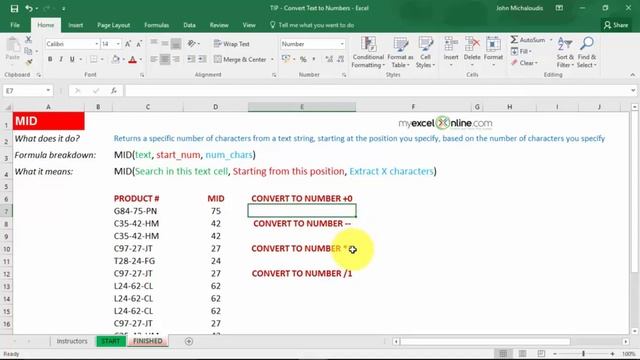Click the Increase Indent icon

(202, 60)
